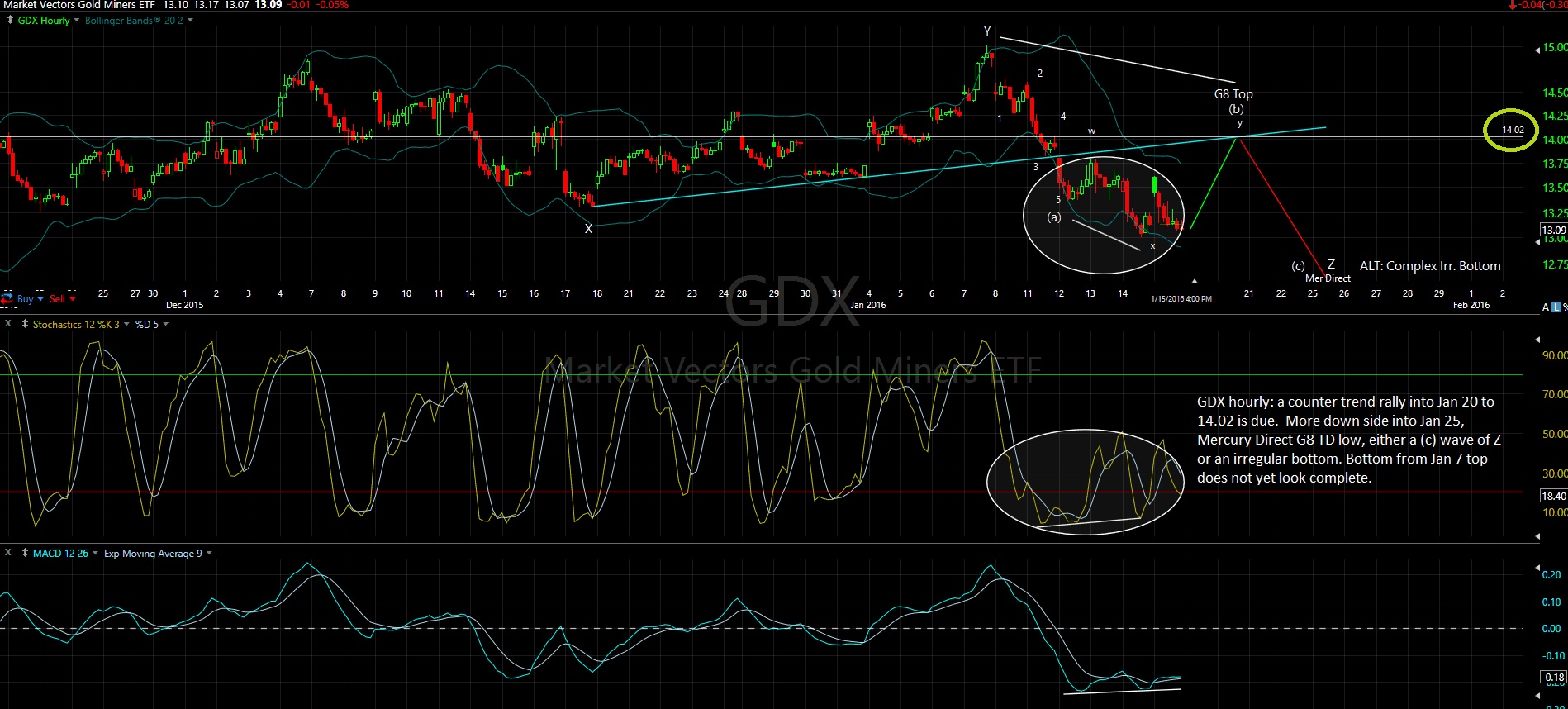Close the Stochastics study panel
Screen dimensions: 1568x709
(x=8, y=324)
